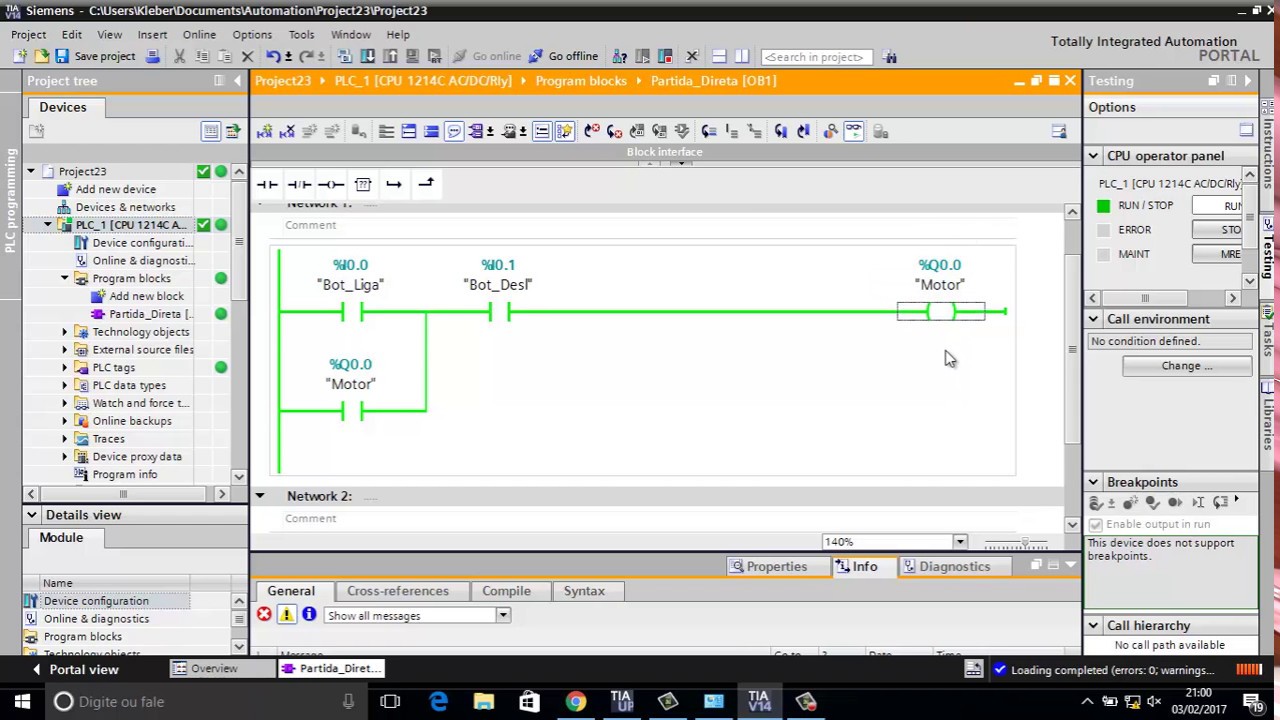Open the Help menu
1280x720 pixels.
point(398,35)
